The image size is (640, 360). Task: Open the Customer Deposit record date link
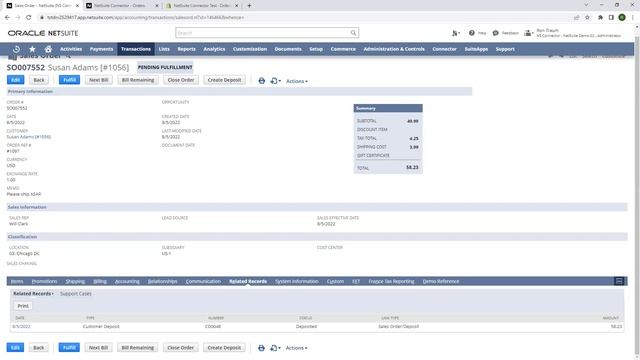point(21,327)
